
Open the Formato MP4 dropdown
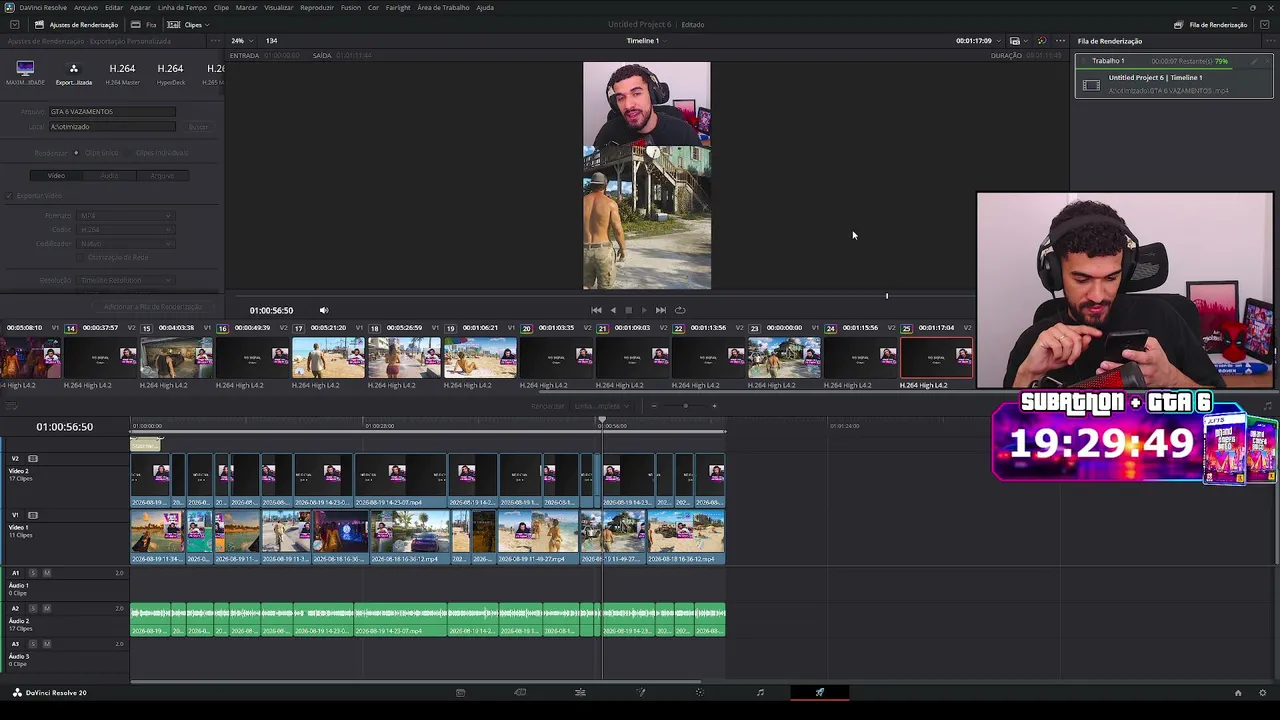point(126,216)
